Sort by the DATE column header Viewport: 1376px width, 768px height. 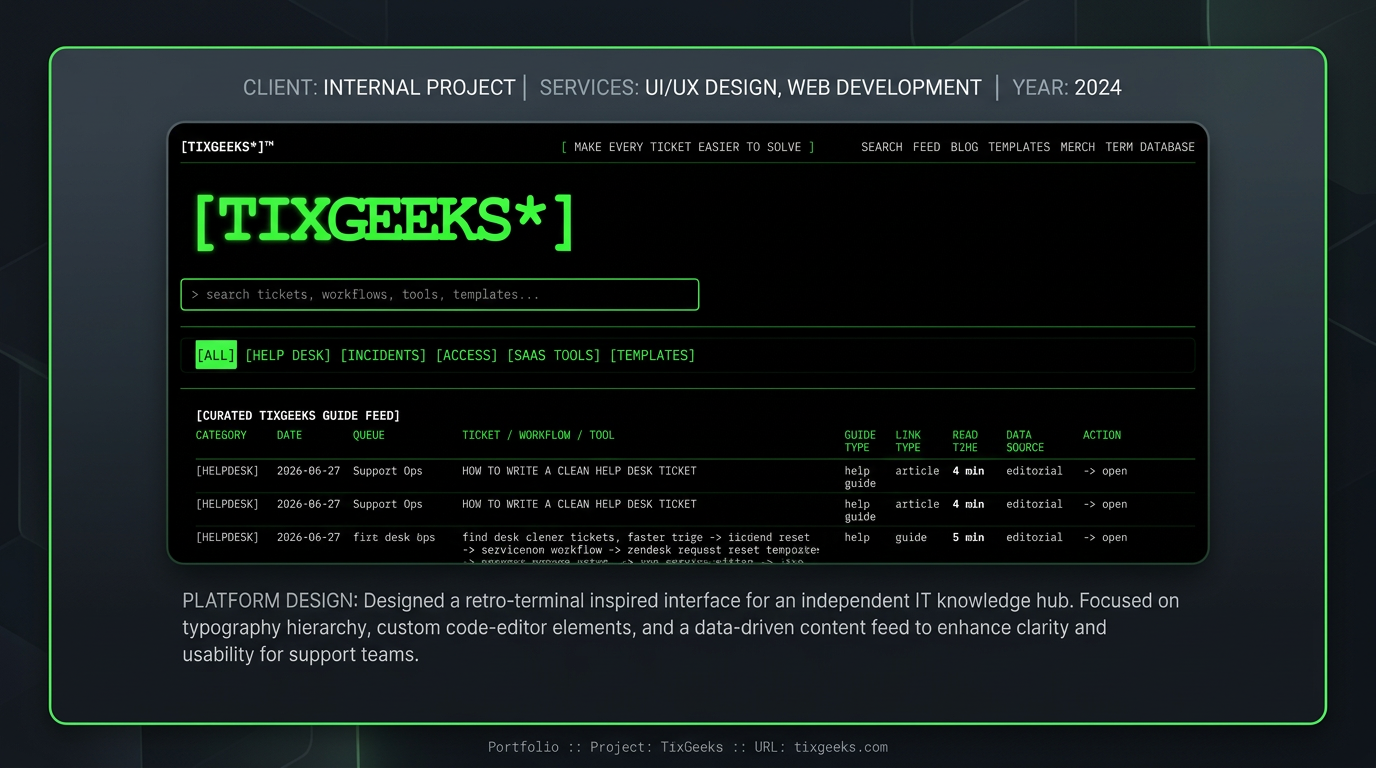point(289,435)
